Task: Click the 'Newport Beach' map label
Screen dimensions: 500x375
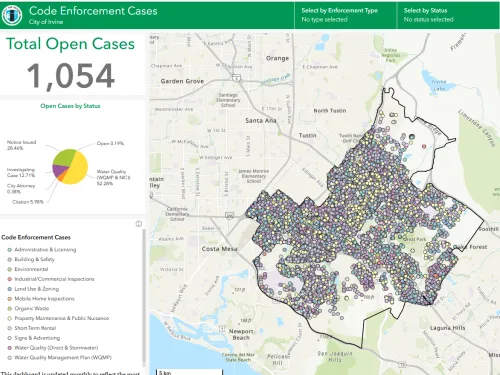Action: pyautogui.click(x=241, y=334)
